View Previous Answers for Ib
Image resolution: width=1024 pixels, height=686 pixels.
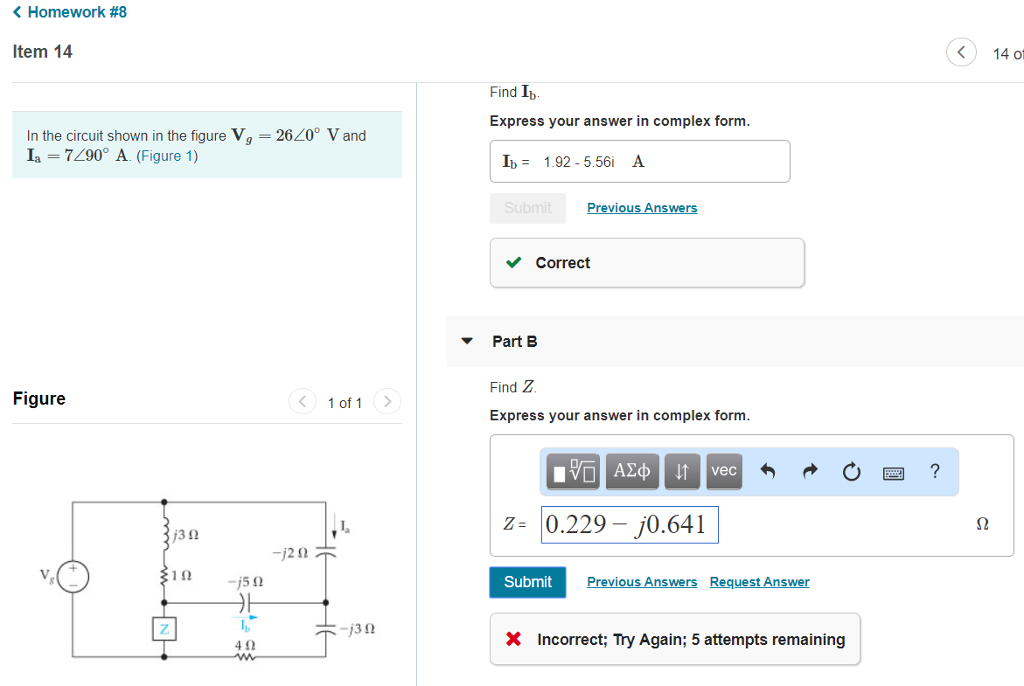(642, 208)
